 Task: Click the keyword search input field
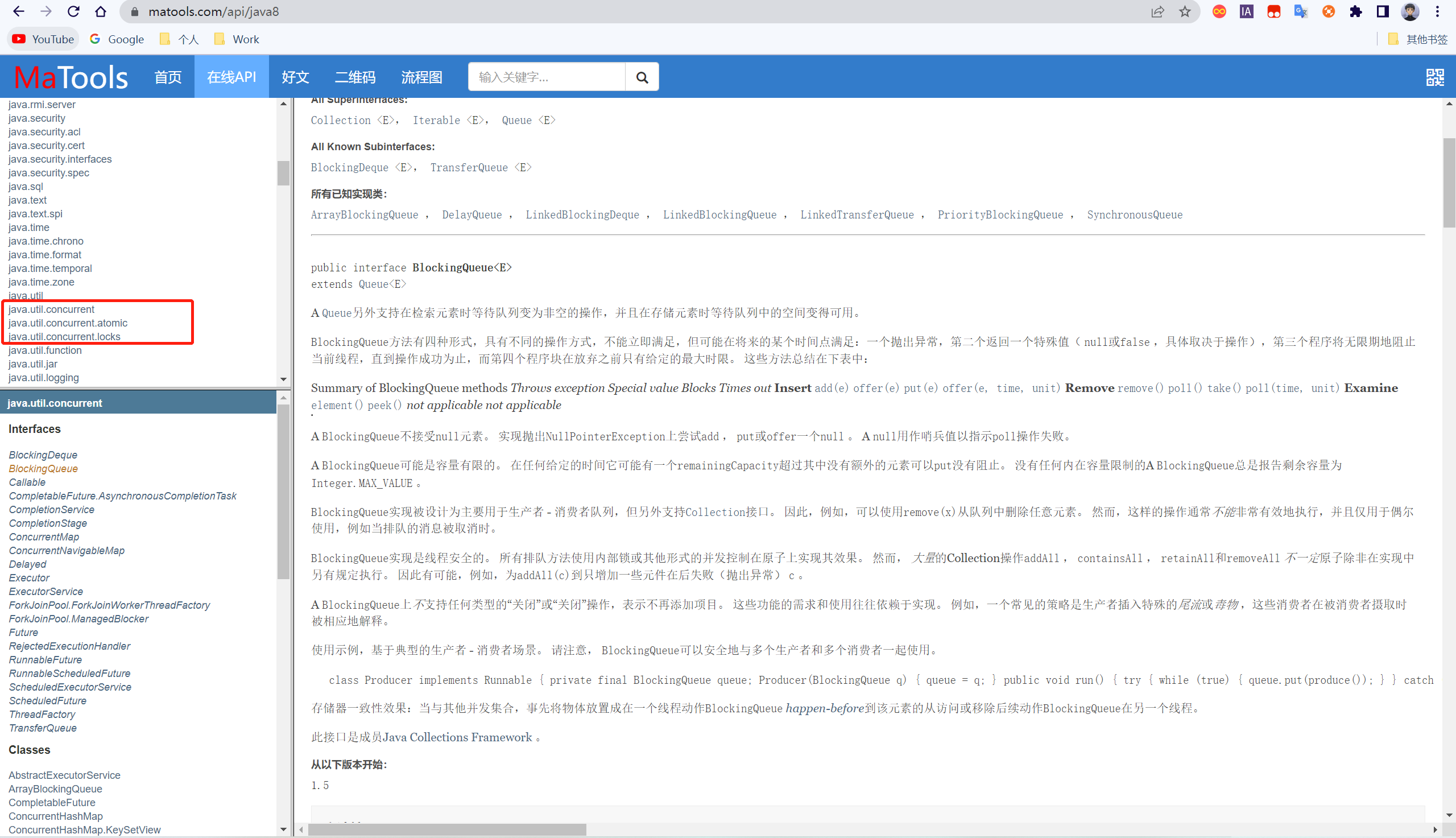pos(545,77)
